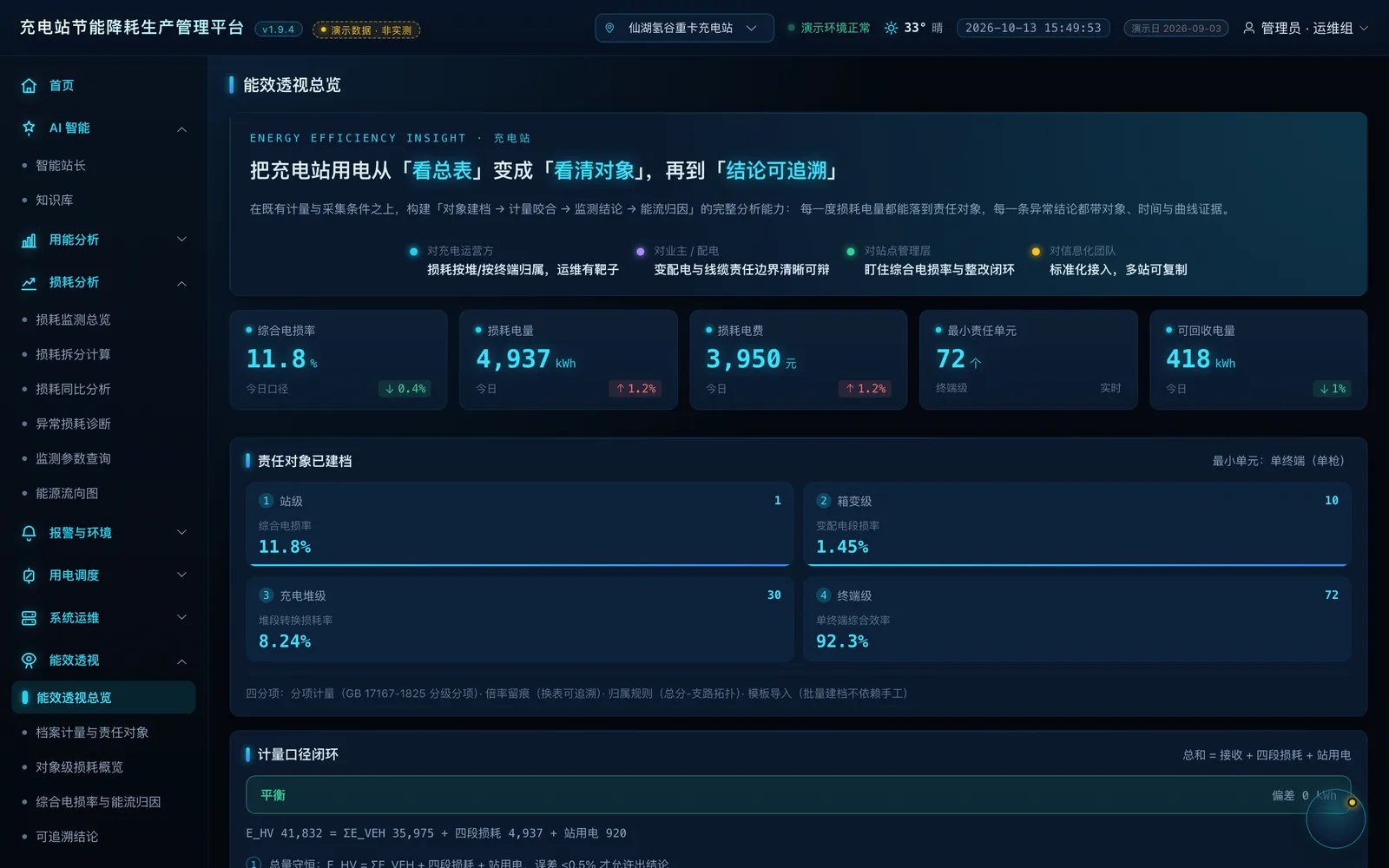Open the 管理员 · 运维组 account menu
The width and height of the screenshot is (1389, 868).
1305,28
